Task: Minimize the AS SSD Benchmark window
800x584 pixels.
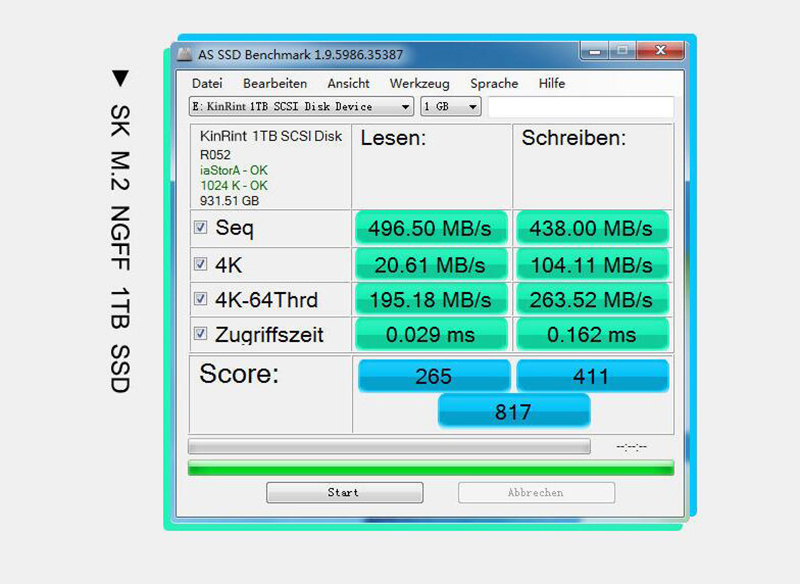Action: coord(593,50)
